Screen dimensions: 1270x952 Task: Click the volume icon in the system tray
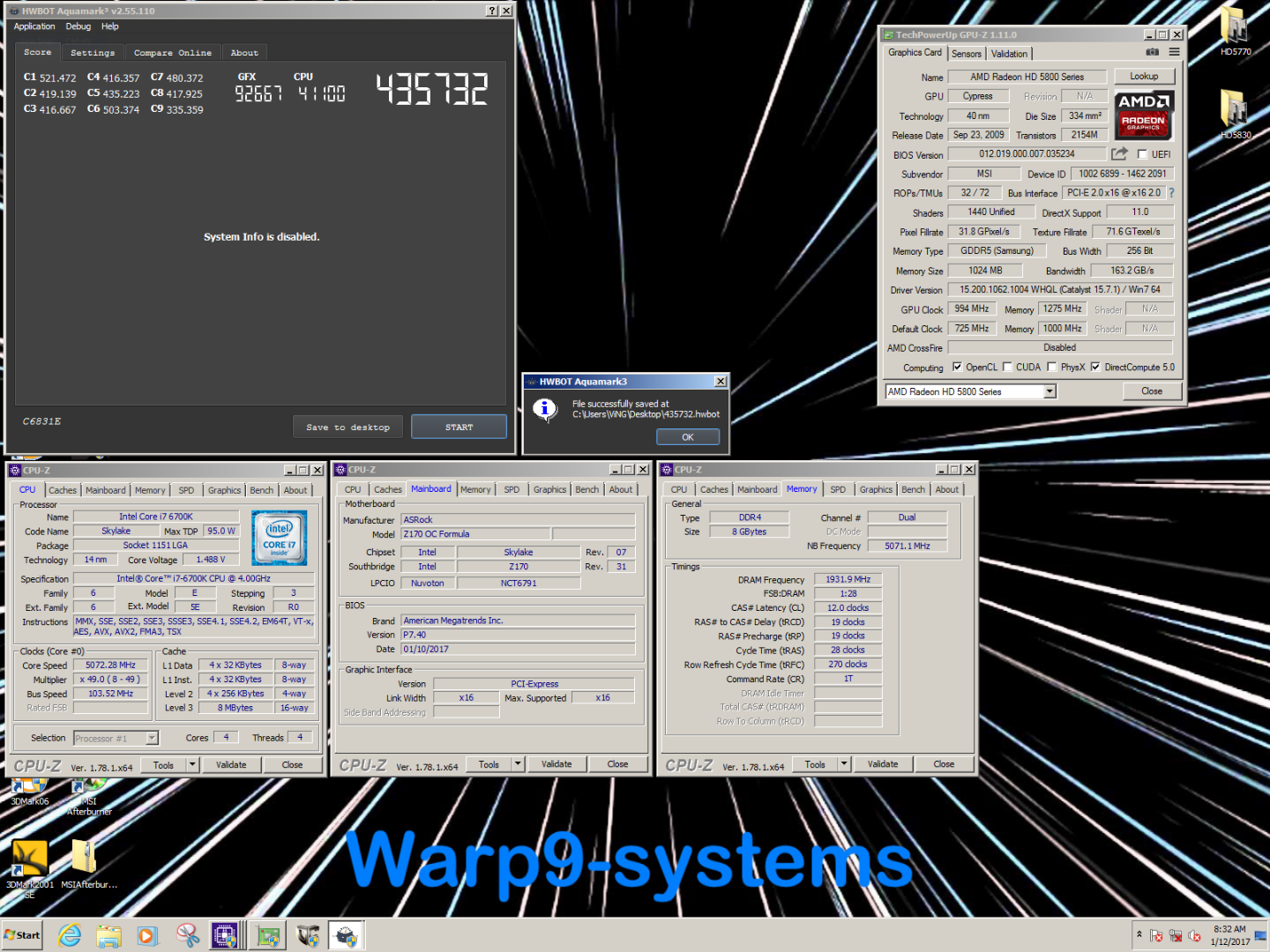pos(1195,936)
